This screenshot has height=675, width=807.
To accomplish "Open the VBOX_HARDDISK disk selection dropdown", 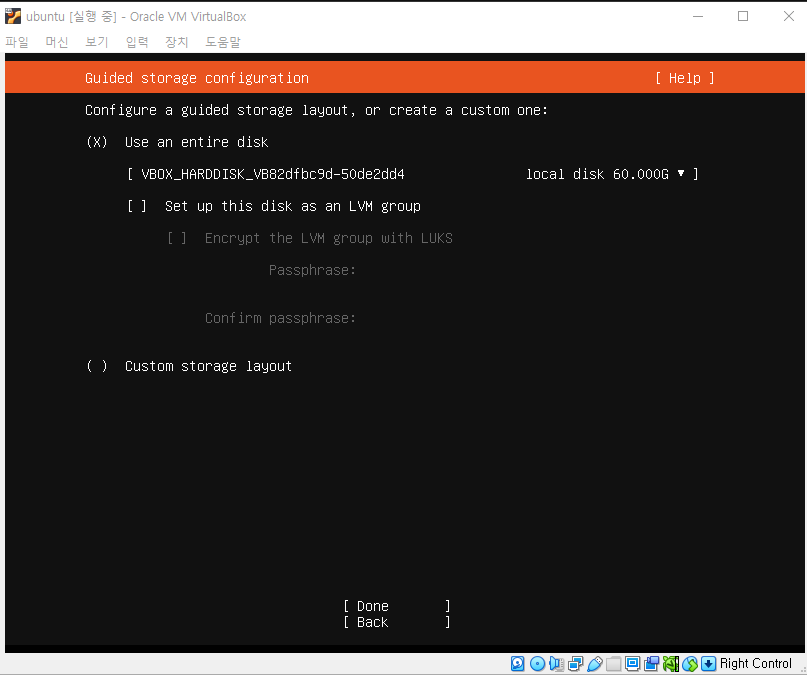I will point(412,174).
